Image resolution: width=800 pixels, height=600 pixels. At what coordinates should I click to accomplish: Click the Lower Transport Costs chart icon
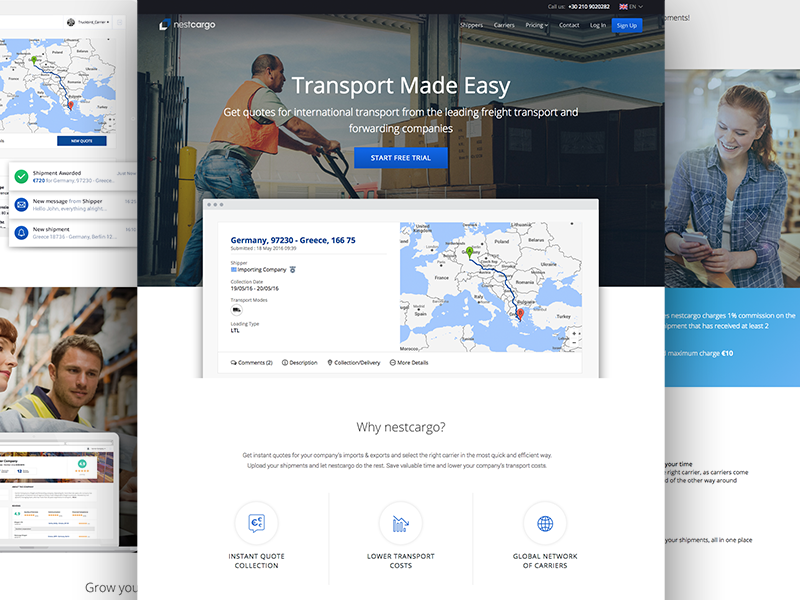pos(401,523)
